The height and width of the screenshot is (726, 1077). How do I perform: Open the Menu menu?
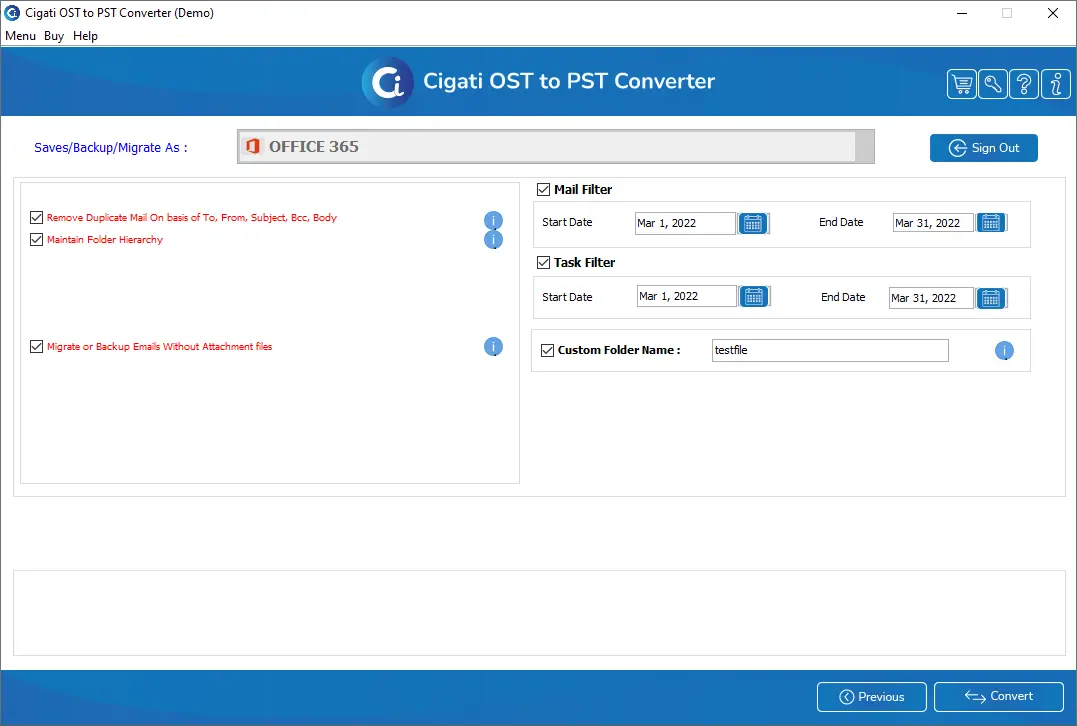coord(20,36)
